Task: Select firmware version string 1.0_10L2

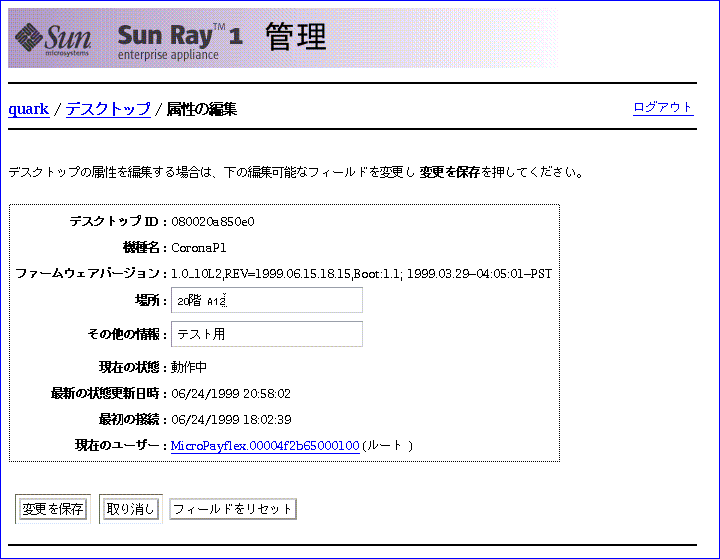Action: (361, 274)
